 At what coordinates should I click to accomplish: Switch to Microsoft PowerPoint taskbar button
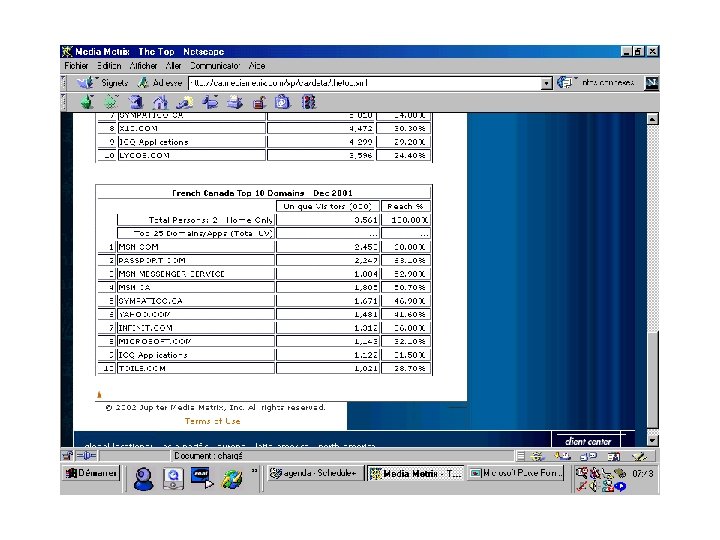pyautogui.click(x=516, y=473)
